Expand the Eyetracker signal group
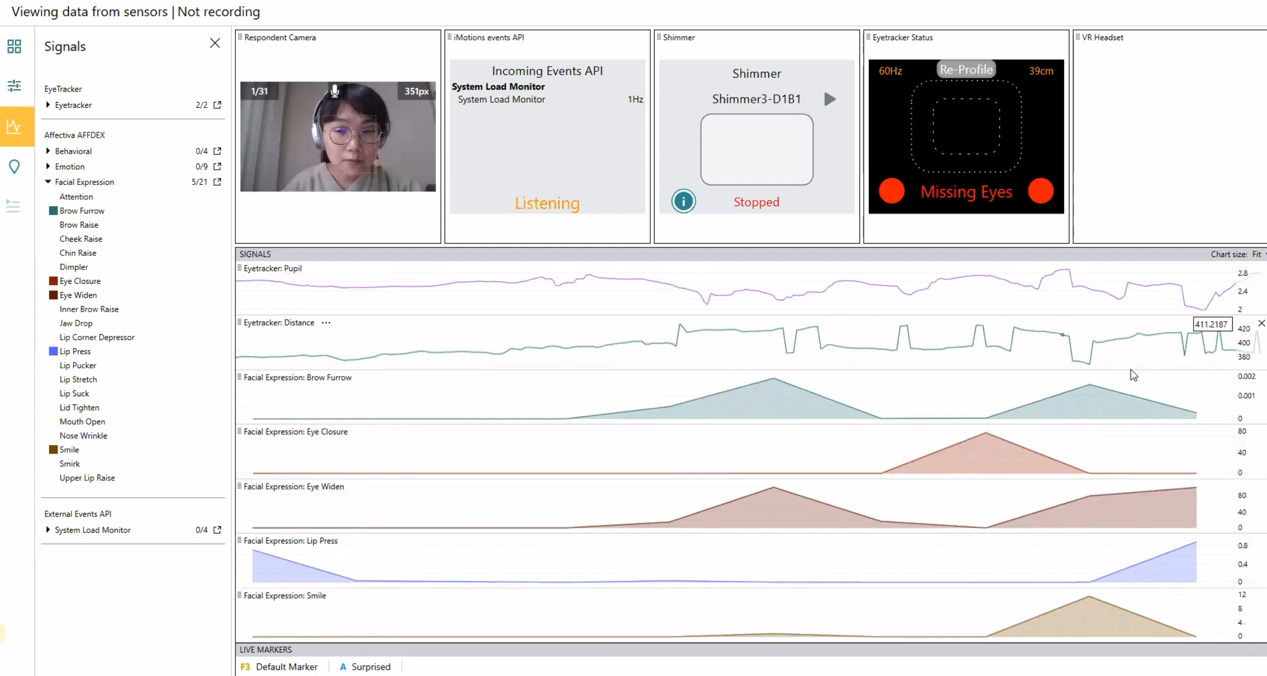 click(48, 105)
